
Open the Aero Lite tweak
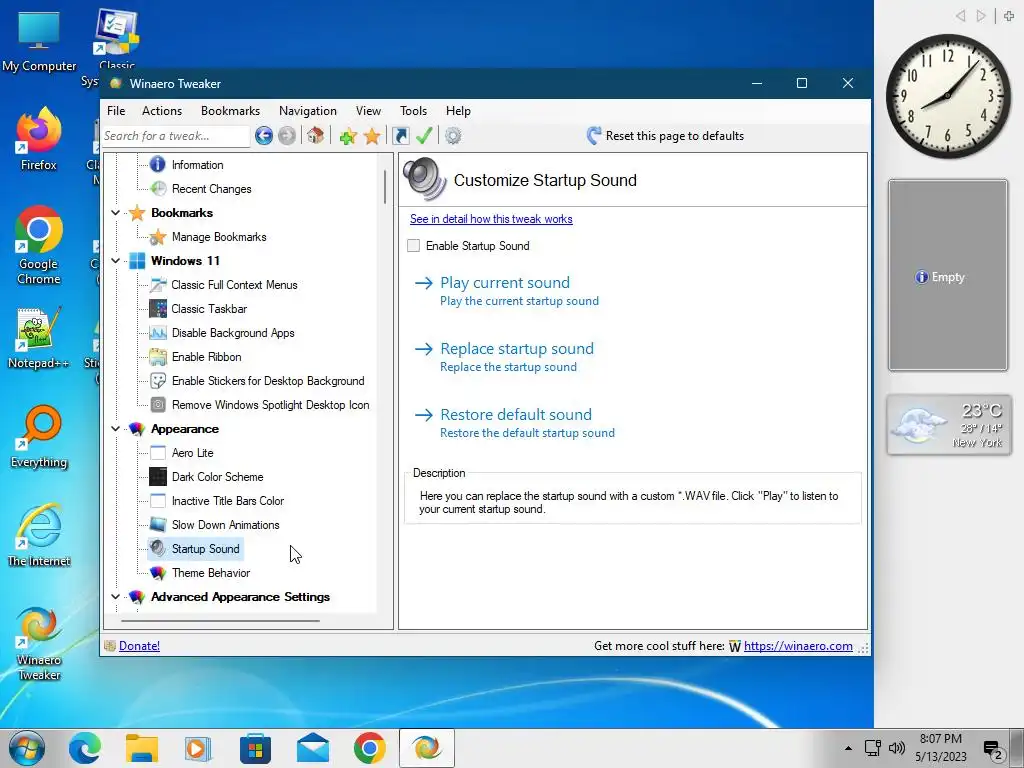[192, 453]
